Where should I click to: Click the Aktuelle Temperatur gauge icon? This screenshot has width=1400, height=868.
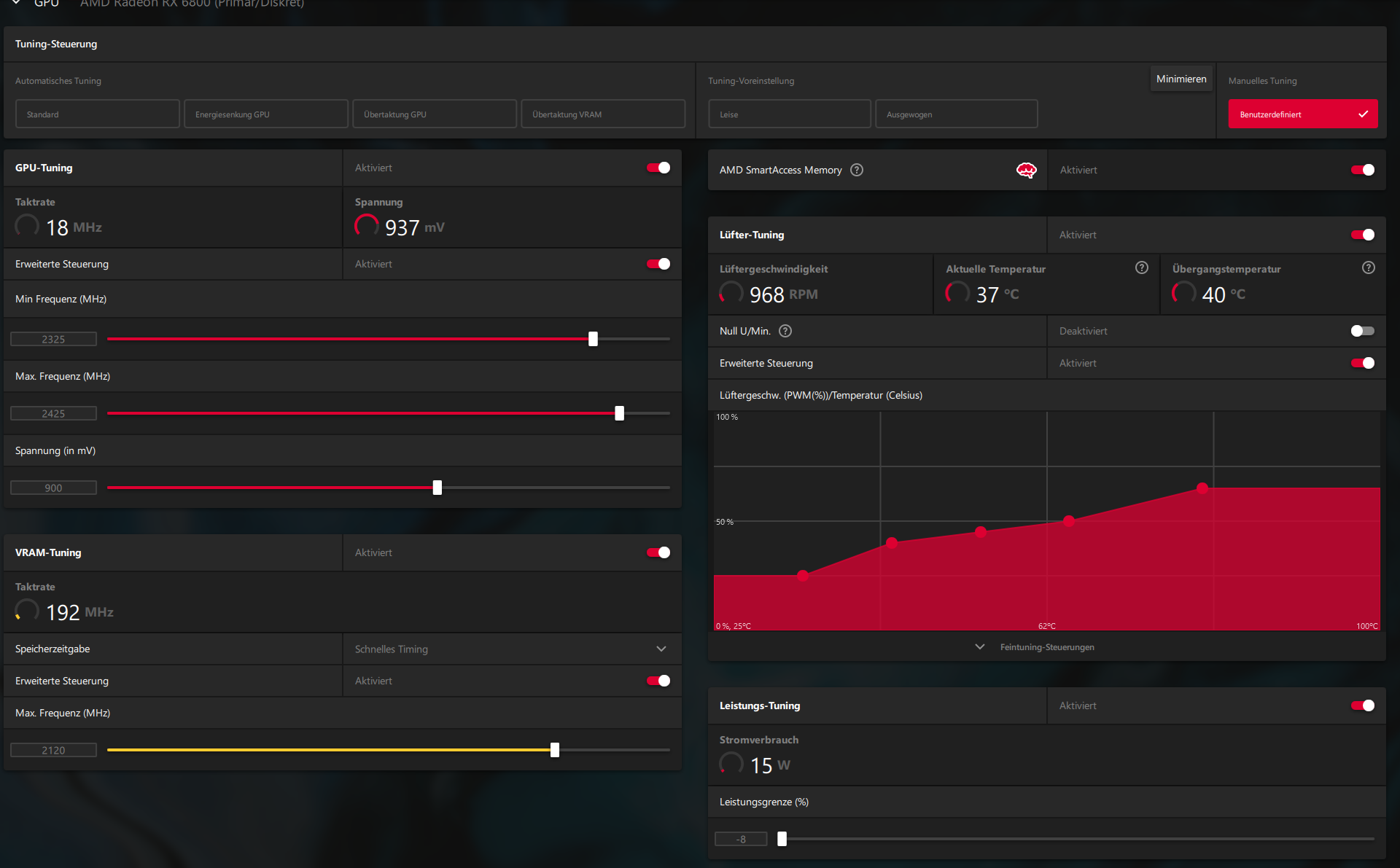pos(957,293)
